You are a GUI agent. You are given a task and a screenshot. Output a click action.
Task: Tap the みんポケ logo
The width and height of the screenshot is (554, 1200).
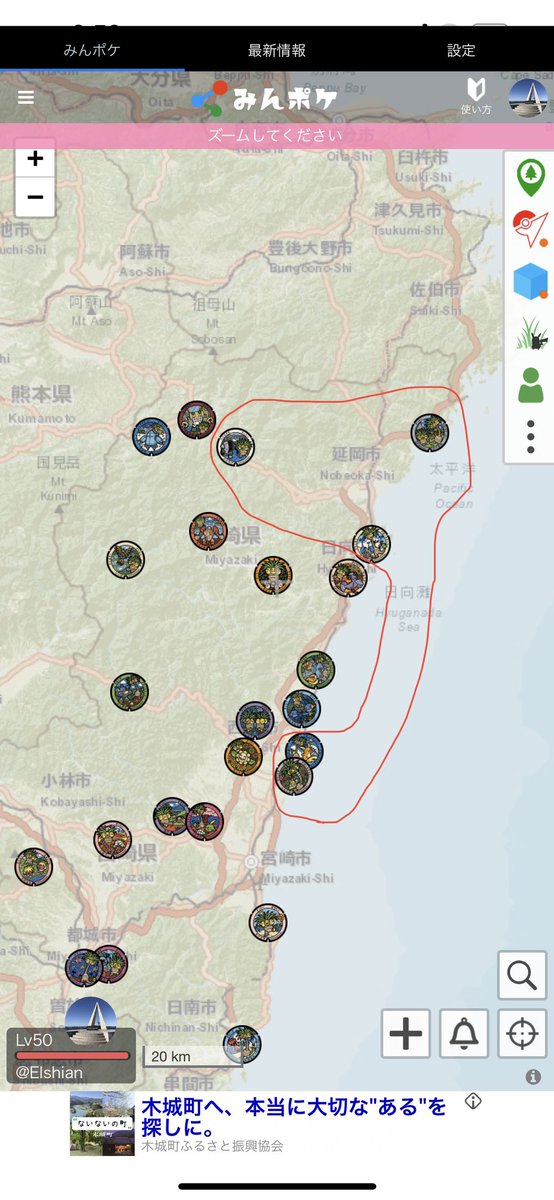point(264,98)
